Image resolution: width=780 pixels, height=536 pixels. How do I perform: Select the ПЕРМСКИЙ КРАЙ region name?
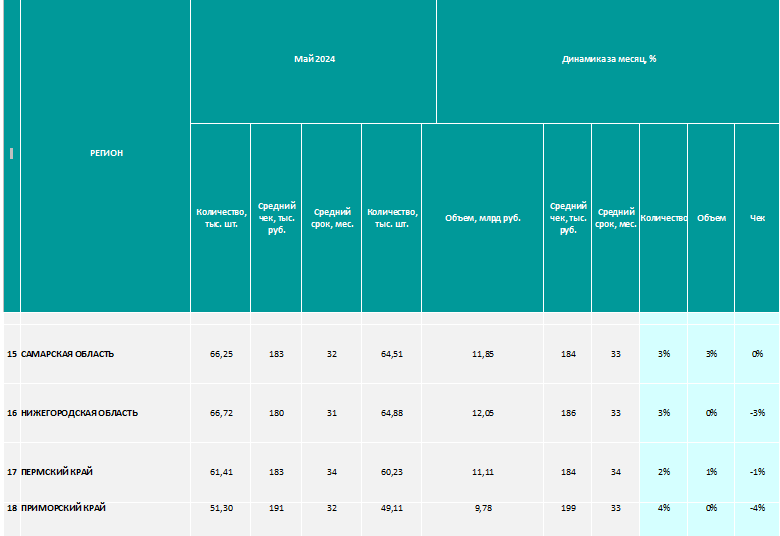tap(57, 471)
